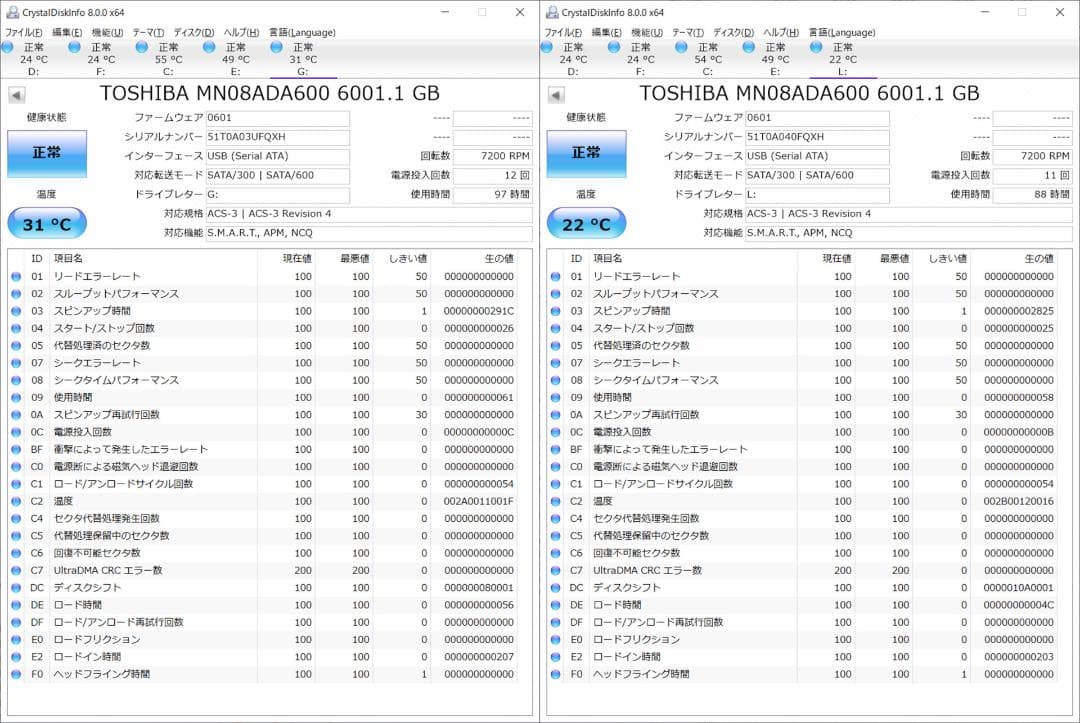The height and width of the screenshot is (723, 1080).
Task: Click previous disk arrow in right window
Action: [x=557, y=95]
